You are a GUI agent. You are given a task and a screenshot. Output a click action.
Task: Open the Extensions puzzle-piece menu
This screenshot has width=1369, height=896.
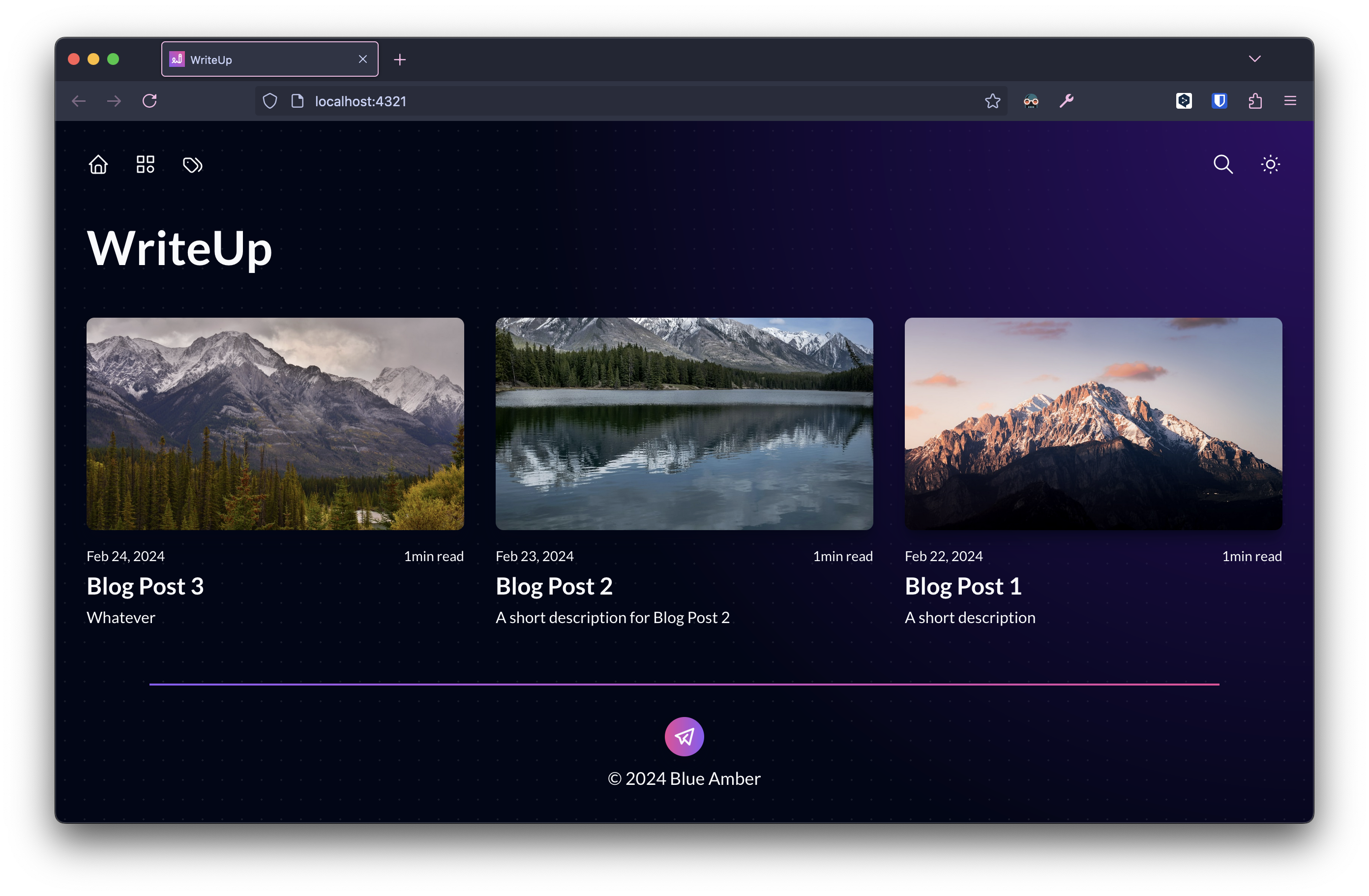pos(1255,101)
